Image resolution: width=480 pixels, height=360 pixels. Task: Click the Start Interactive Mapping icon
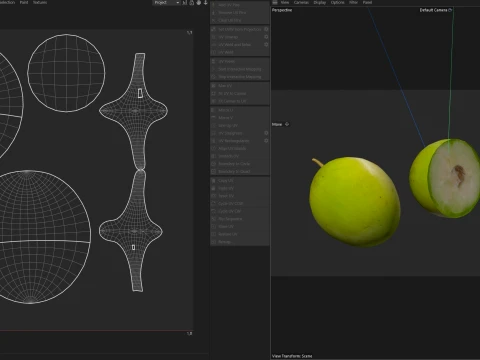click(214, 69)
